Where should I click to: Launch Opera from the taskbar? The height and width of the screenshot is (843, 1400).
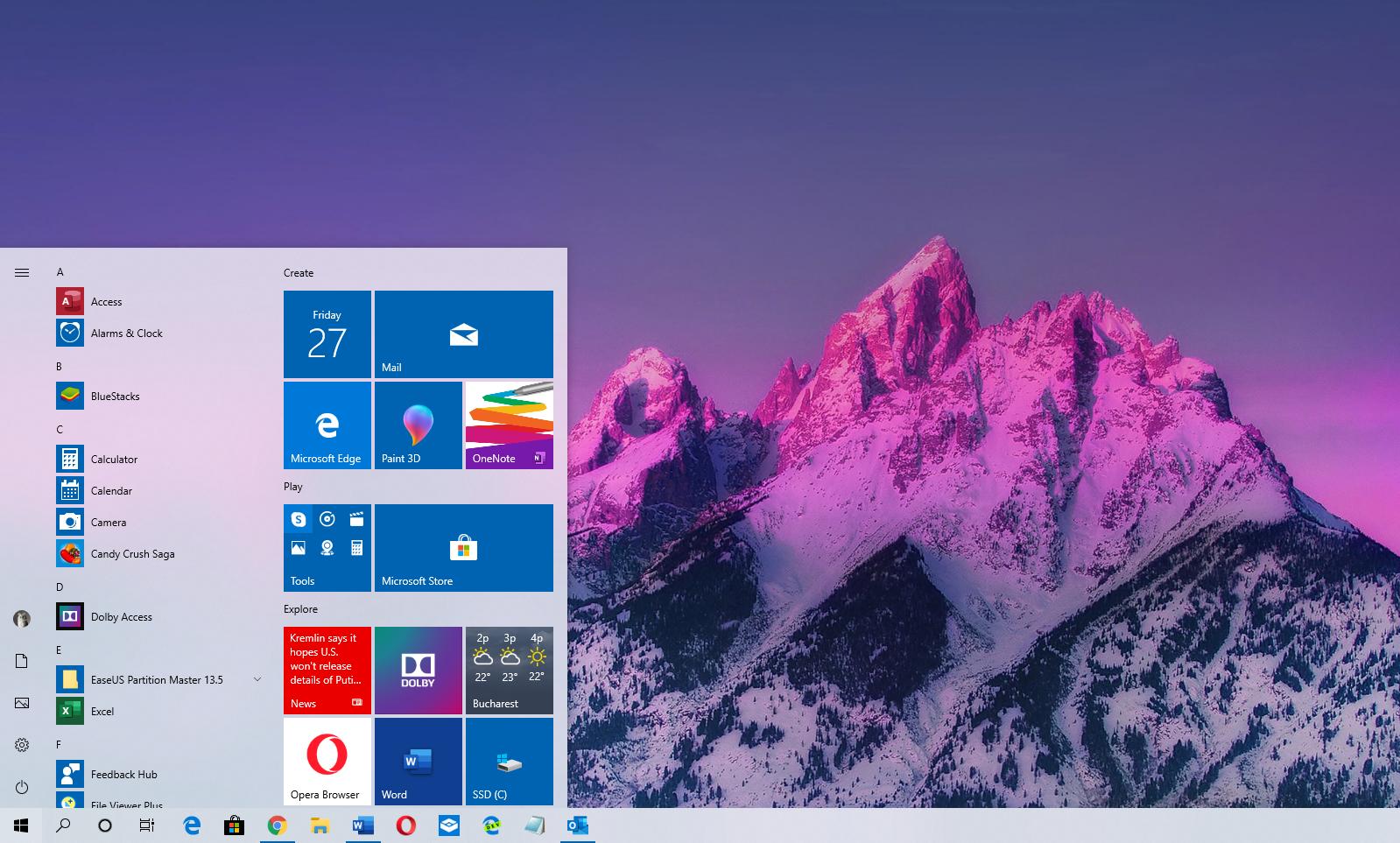pos(405,825)
